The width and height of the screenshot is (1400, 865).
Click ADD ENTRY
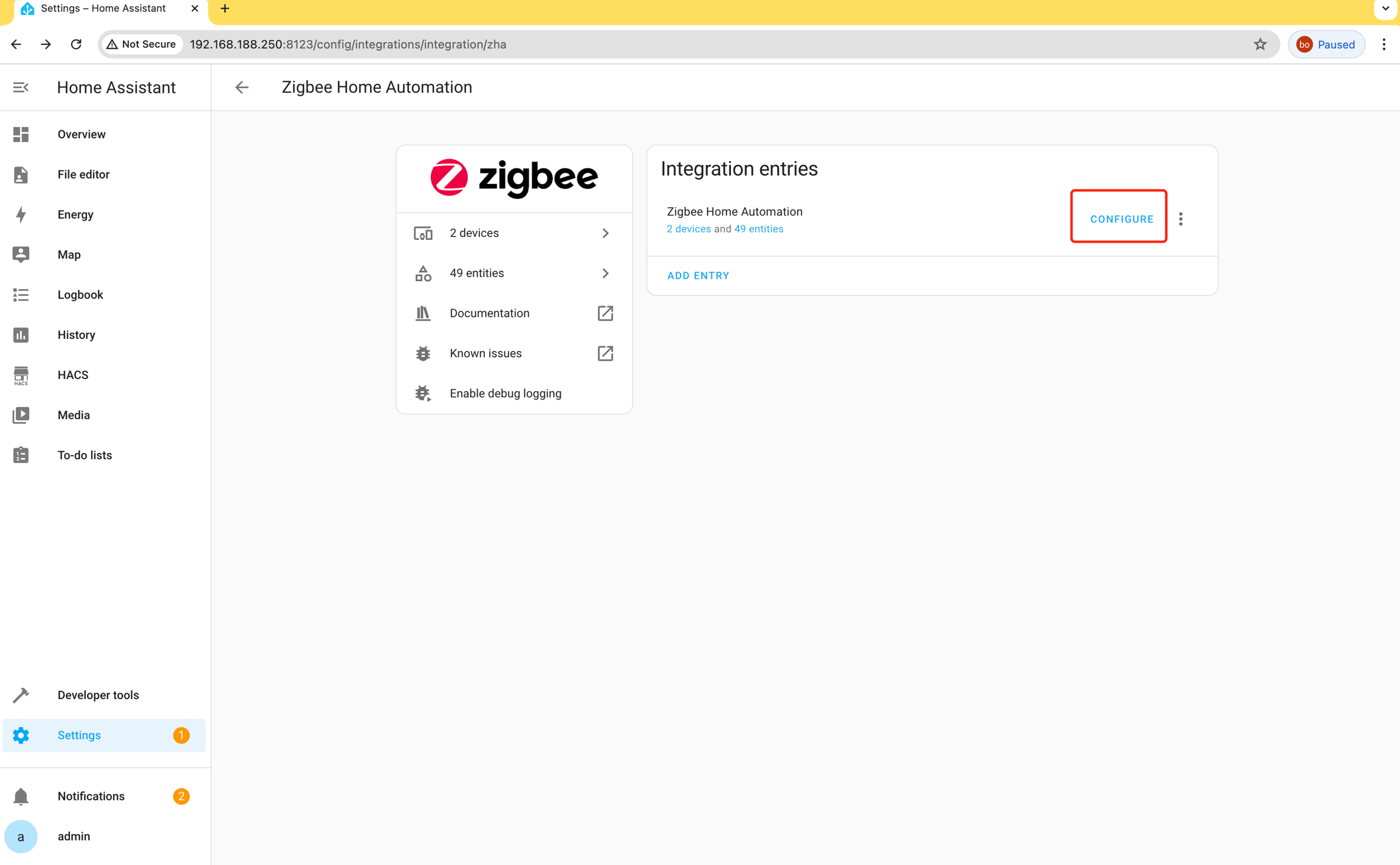tap(698, 276)
